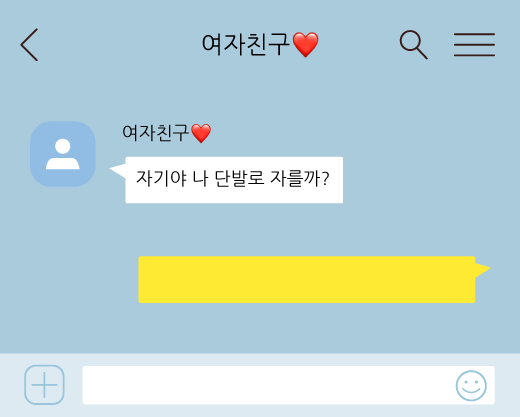The height and width of the screenshot is (417, 520).
Task: Open 여자친구 default profile picture
Action: (63, 154)
